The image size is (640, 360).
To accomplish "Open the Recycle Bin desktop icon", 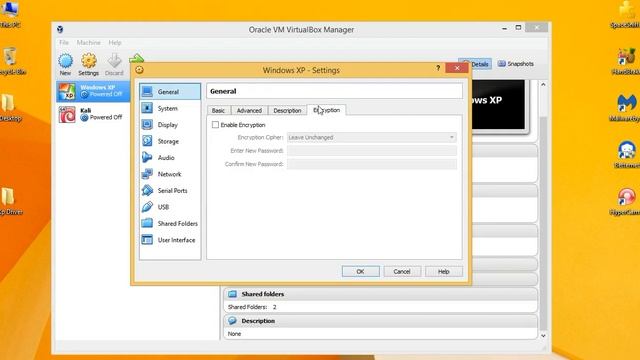I will (x=11, y=61).
